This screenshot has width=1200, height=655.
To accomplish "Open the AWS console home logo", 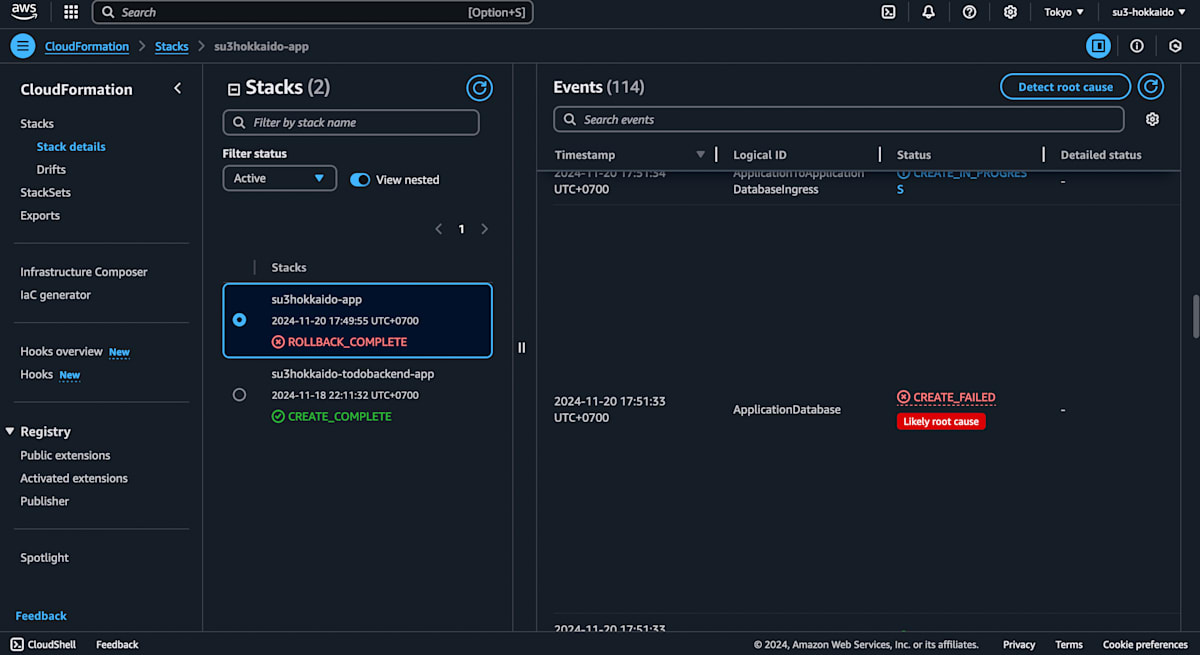I will pyautogui.click(x=24, y=12).
